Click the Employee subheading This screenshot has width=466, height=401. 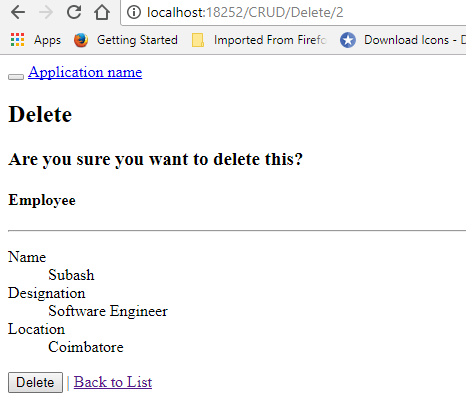point(42,200)
